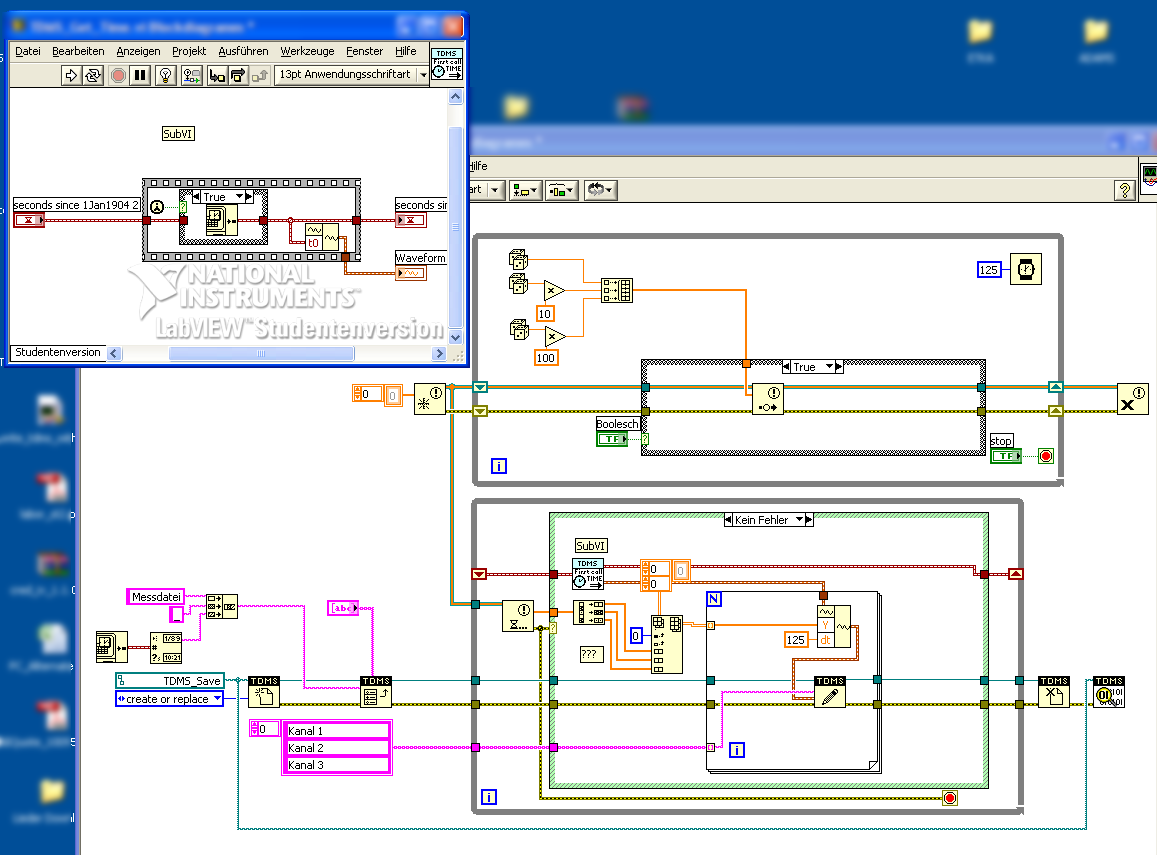Open the Werkzeuge menu
The image size is (1157, 855).
click(x=307, y=51)
